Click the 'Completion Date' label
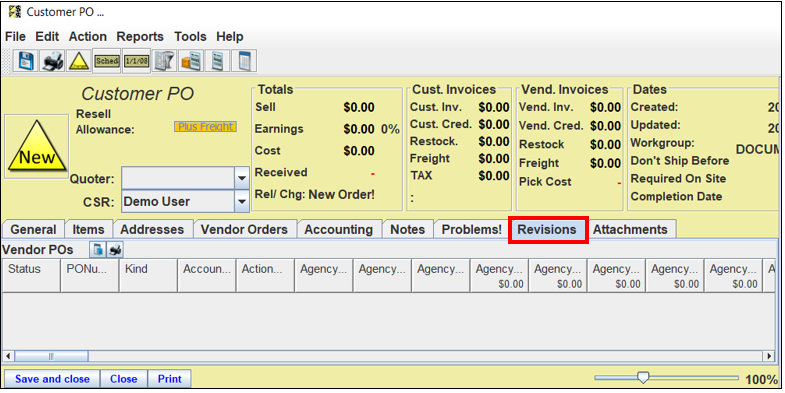 (676, 197)
